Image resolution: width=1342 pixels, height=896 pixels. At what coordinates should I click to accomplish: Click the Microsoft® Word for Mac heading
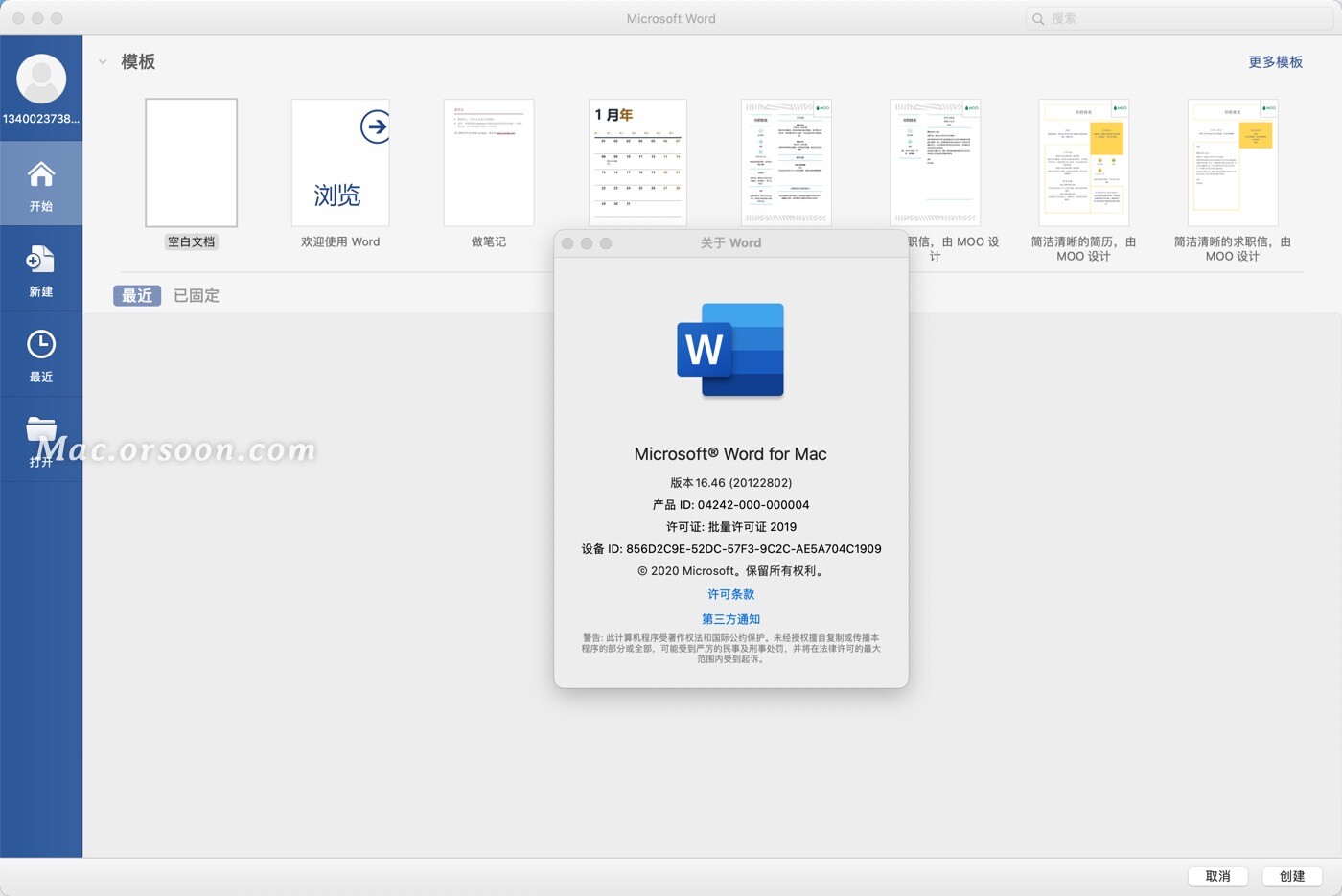point(730,454)
